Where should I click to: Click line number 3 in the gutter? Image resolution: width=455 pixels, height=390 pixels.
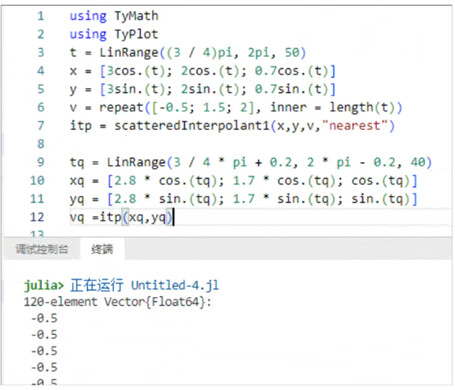(x=41, y=53)
